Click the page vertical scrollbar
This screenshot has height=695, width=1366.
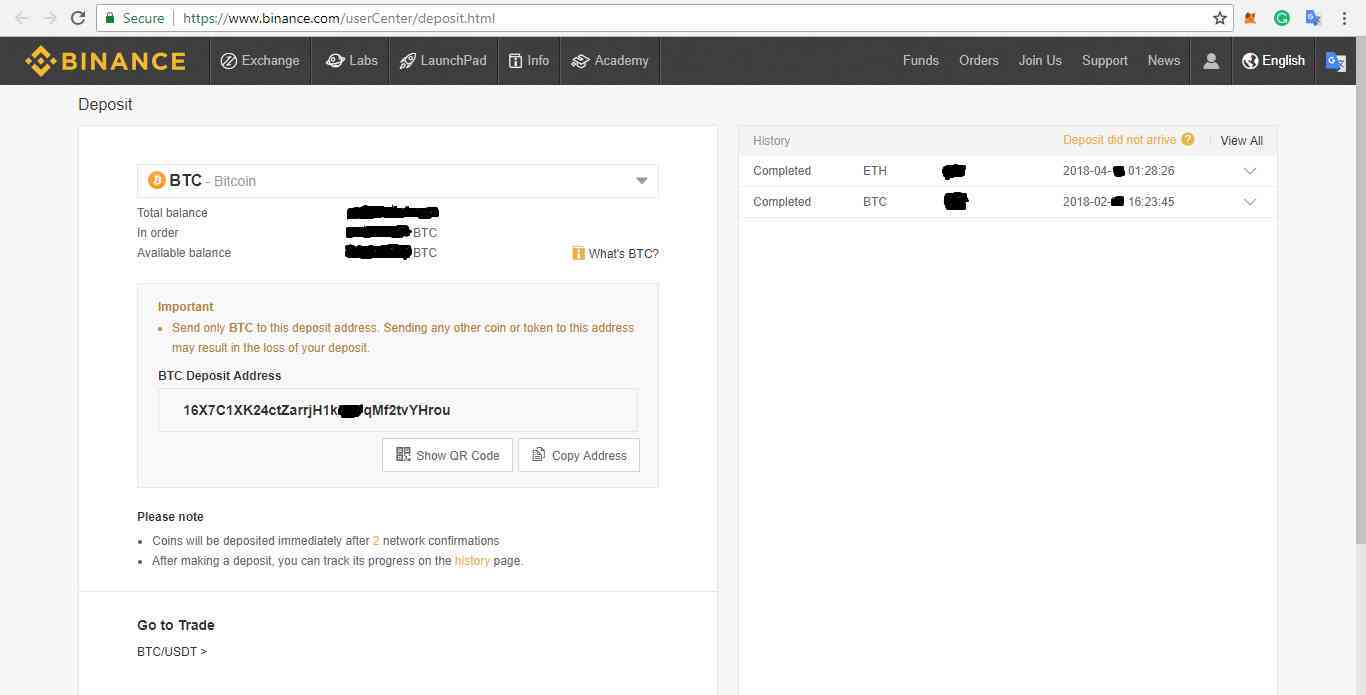(x=1359, y=290)
